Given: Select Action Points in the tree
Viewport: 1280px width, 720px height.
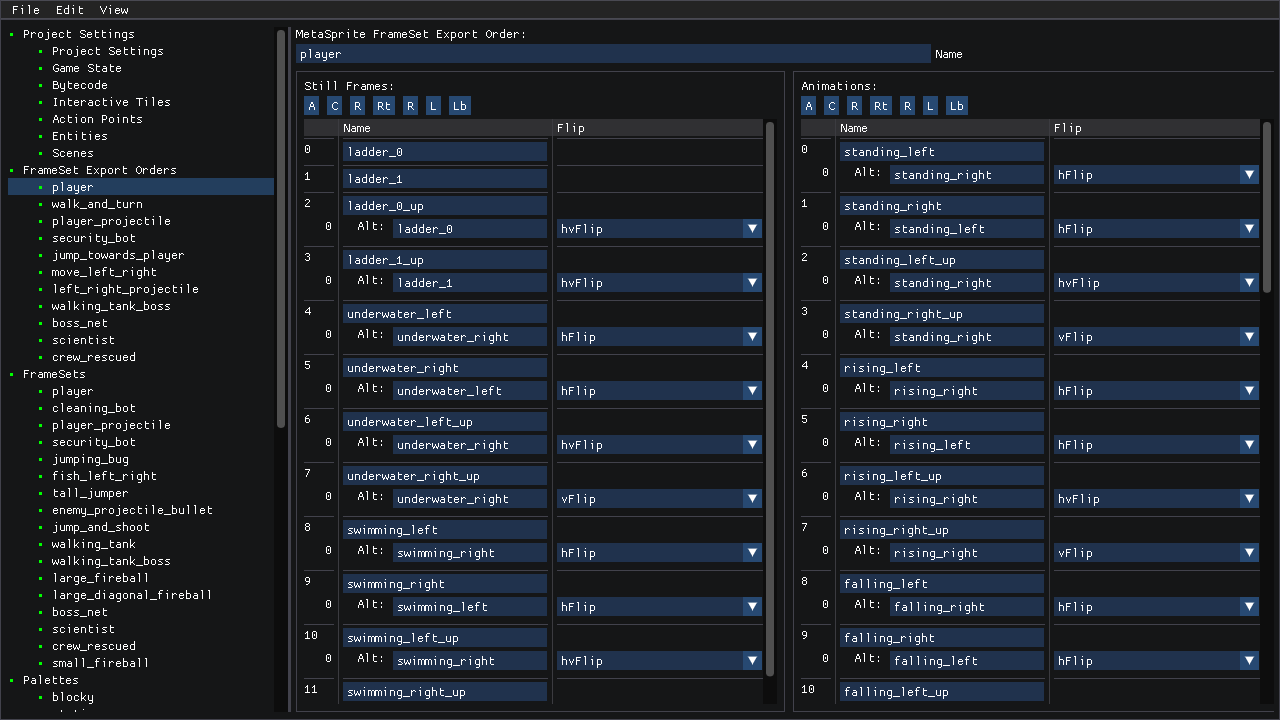Looking at the screenshot, I should tap(97, 119).
